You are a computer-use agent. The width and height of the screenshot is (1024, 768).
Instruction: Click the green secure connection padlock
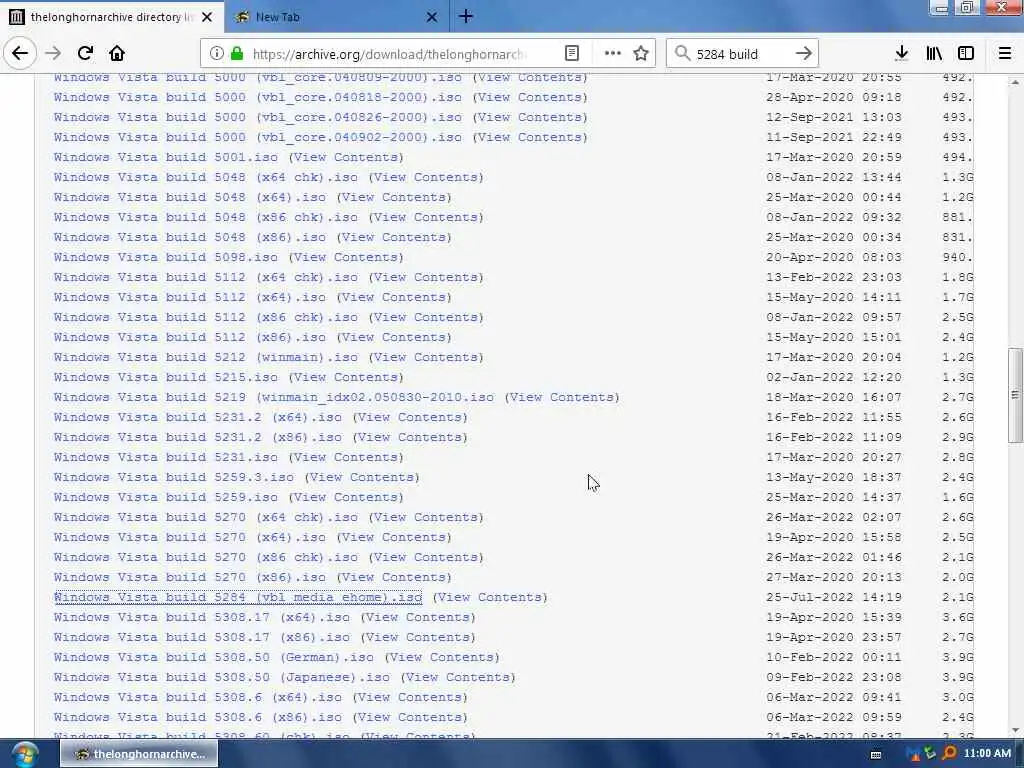(x=237, y=54)
